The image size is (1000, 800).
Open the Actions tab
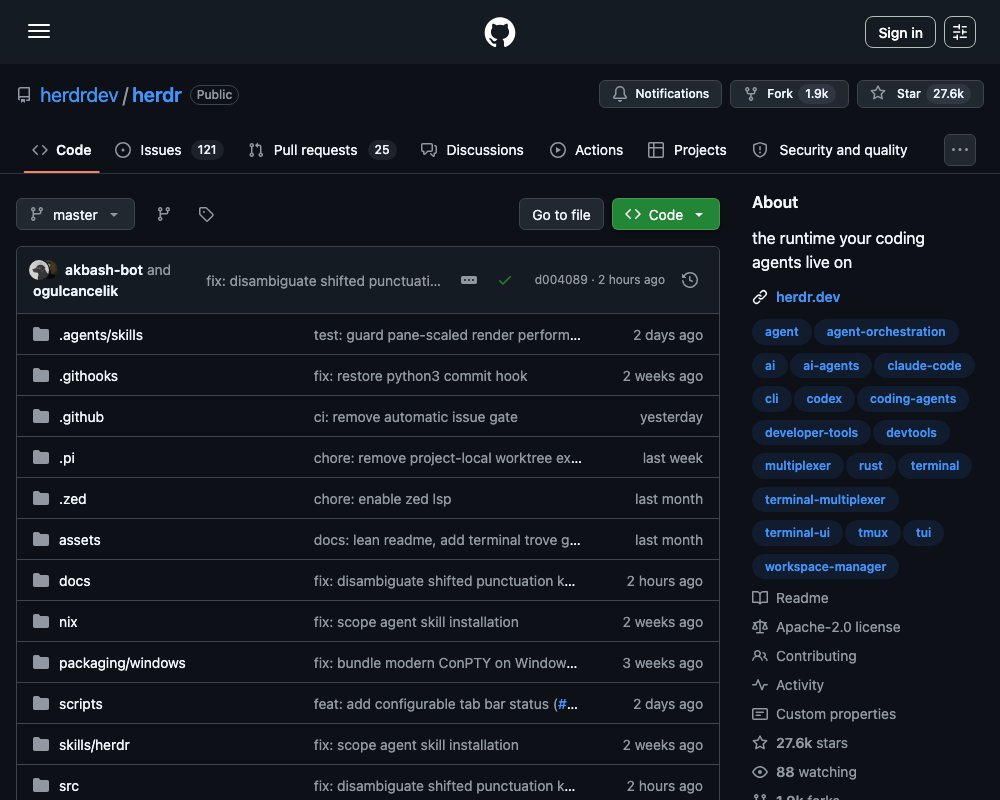click(586, 150)
